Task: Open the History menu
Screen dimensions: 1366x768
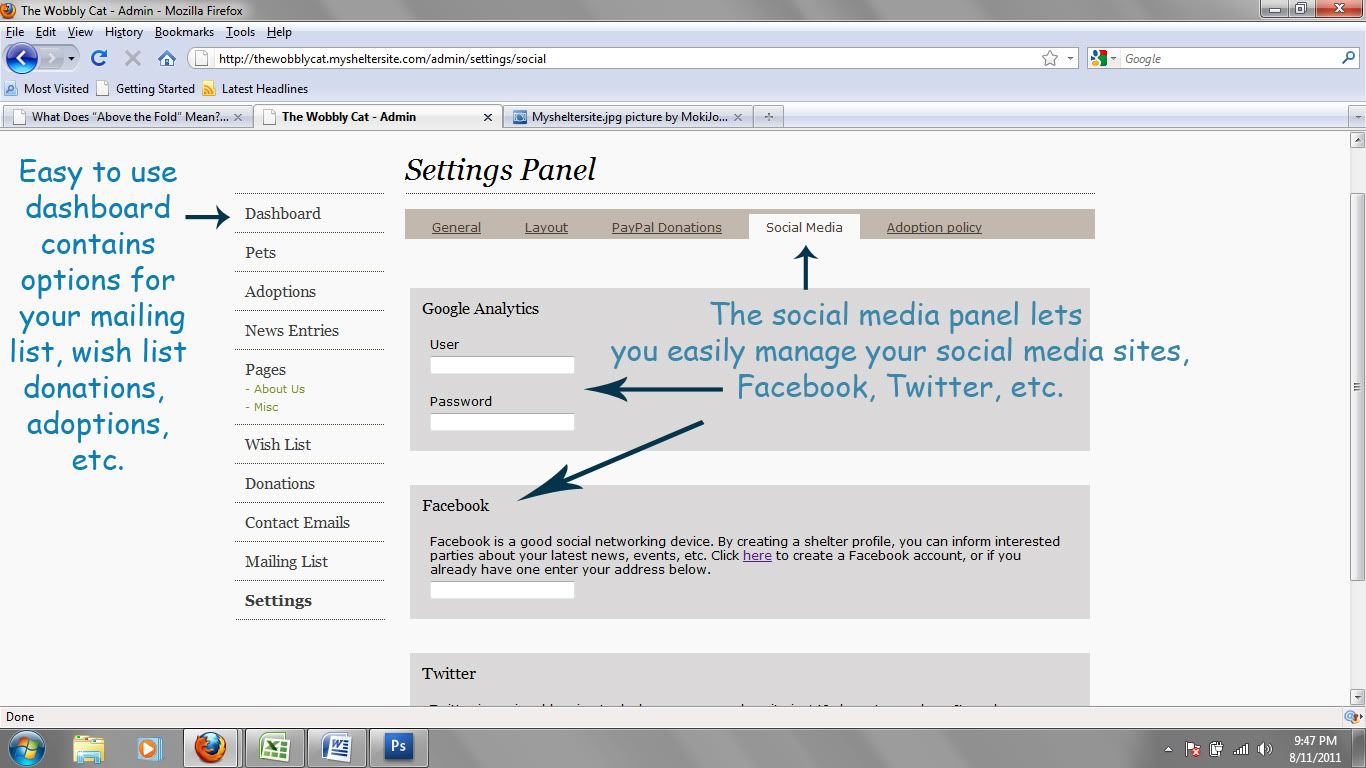Action: (x=124, y=32)
